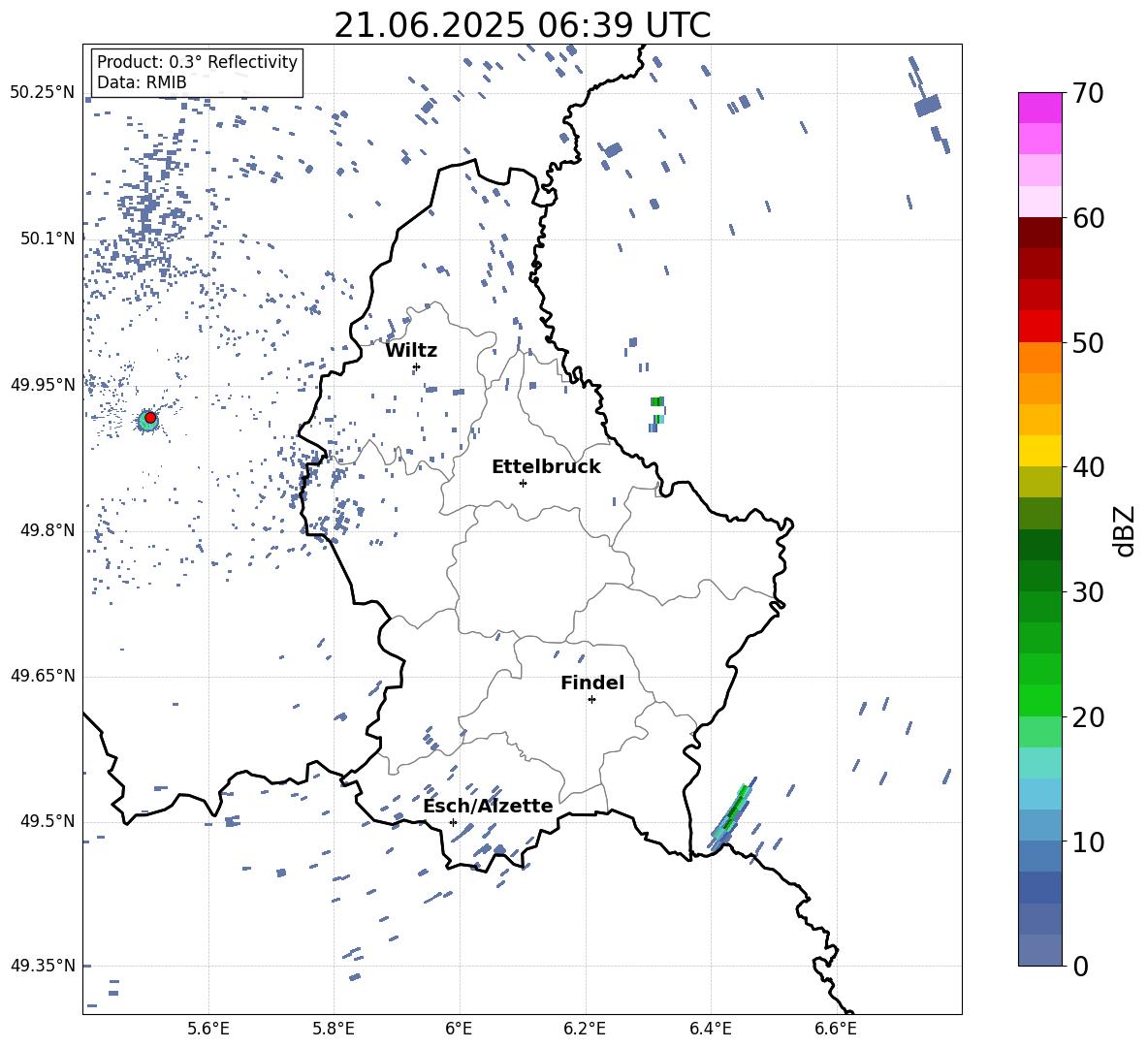Click the orange colorbar segment below 50
The height and width of the screenshot is (1048, 1148).
point(1039,358)
